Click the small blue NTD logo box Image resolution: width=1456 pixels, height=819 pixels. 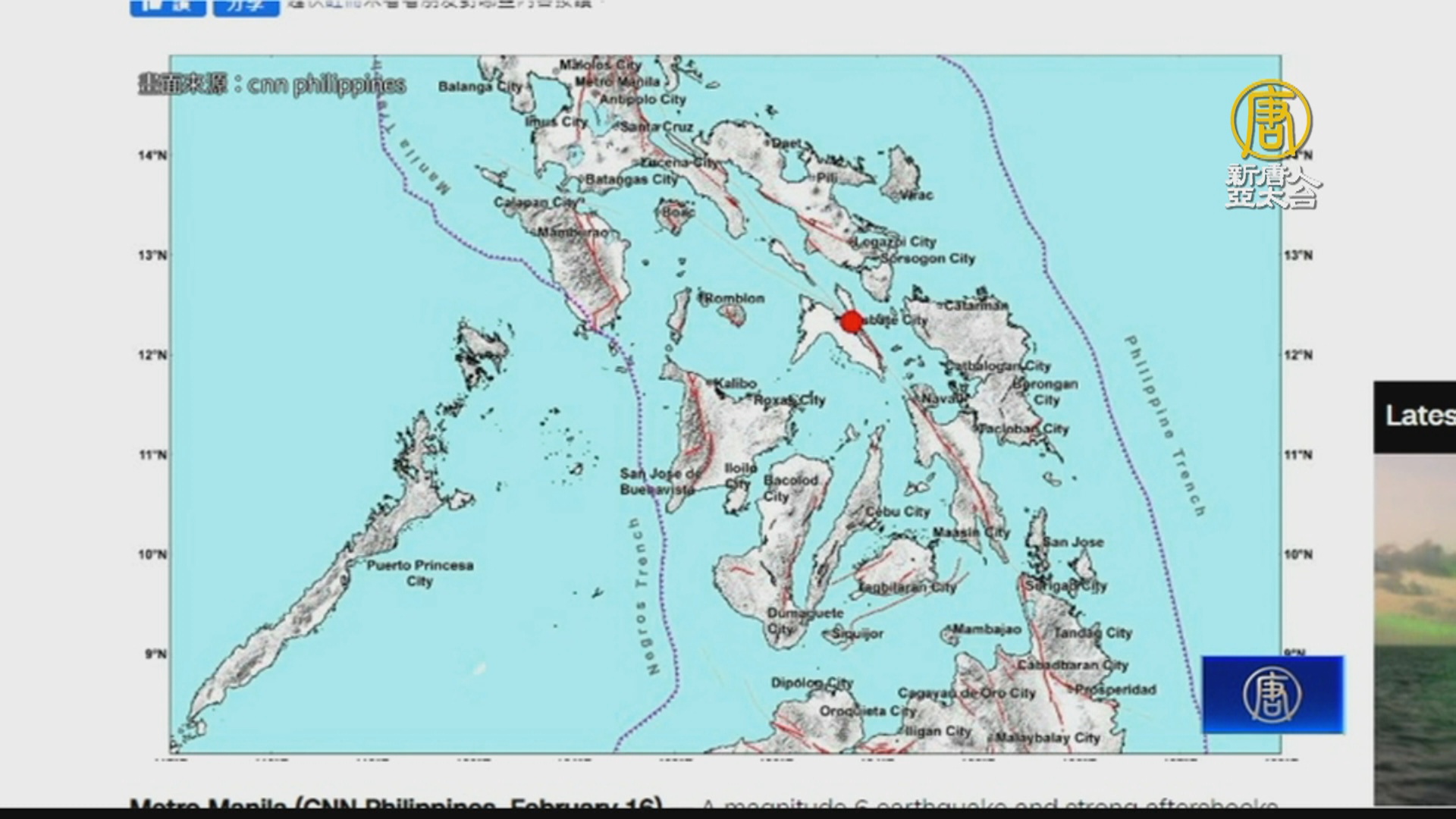pos(1272,695)
